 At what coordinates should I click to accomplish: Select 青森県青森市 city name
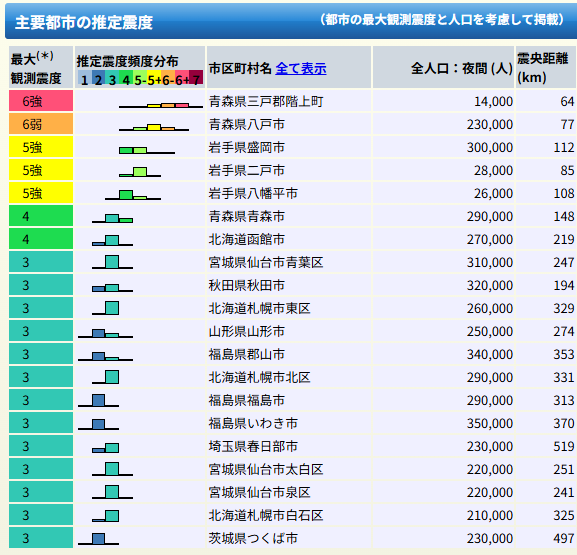click(x=247, y=216)
